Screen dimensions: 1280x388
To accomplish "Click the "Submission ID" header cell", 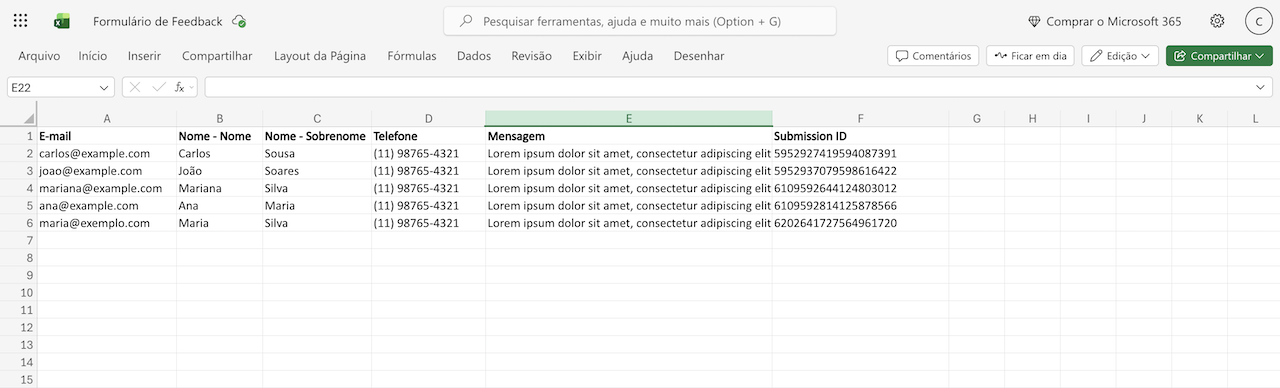I will pyautogui.click(x=860, y=136).
